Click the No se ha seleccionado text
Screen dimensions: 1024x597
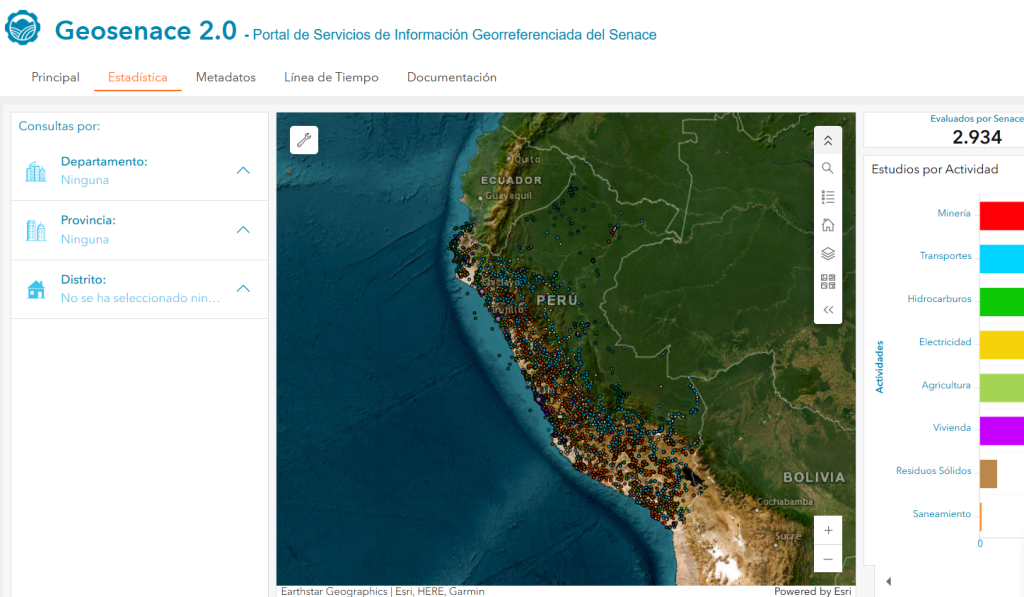[140, 298]
